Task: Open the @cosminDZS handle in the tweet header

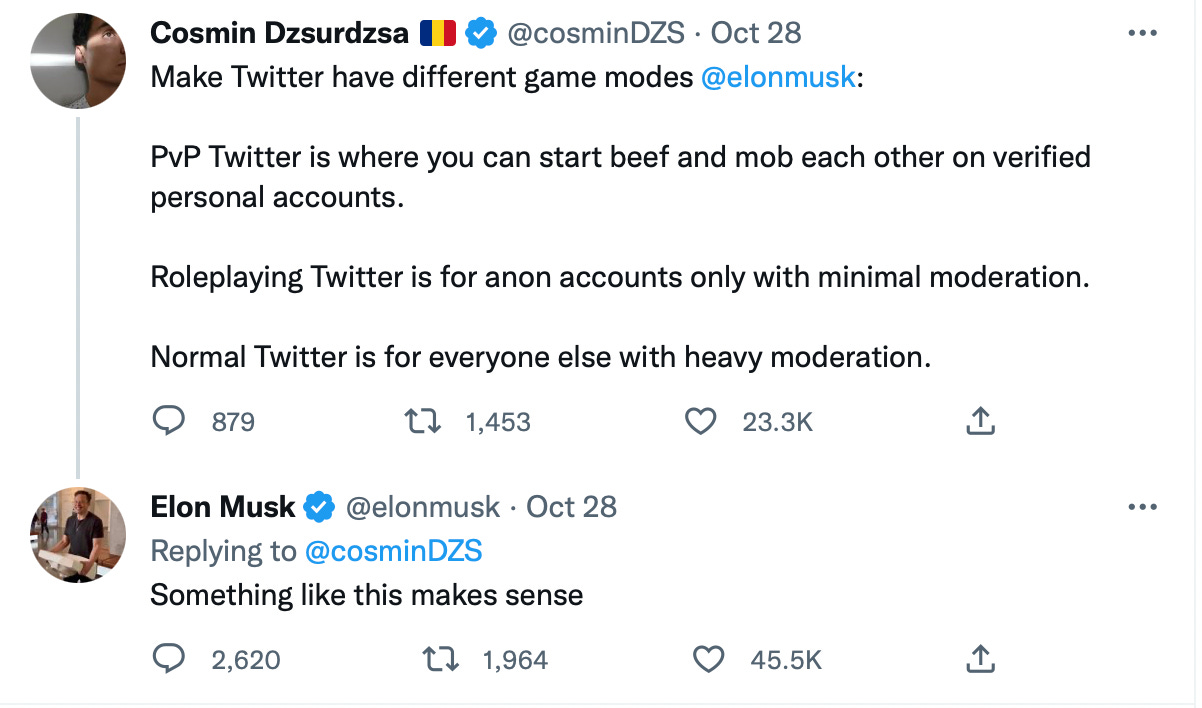Action: (x=597, y=33)
